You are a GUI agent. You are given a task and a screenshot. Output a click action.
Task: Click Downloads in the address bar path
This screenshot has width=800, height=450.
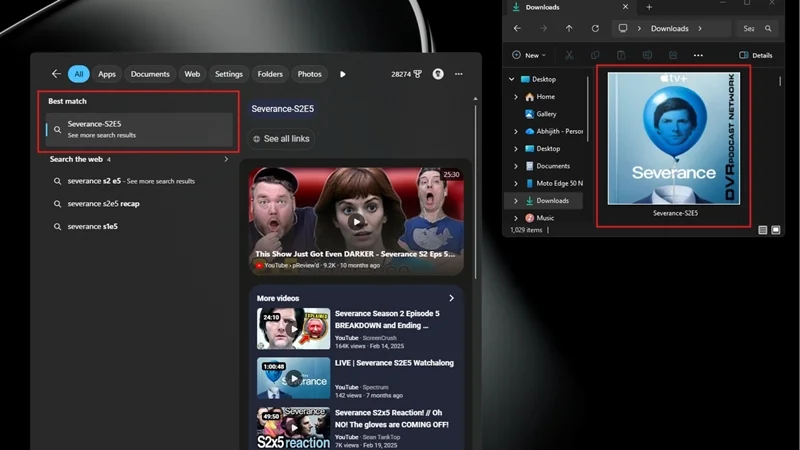click(x=669, y=29)
